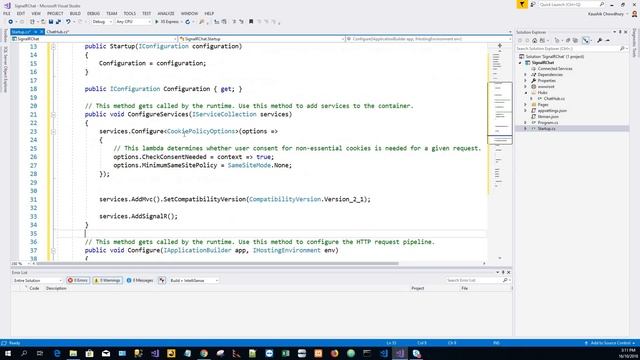
Task: Click Show All Files in Solution Explorer
Action: click(576, 40)
